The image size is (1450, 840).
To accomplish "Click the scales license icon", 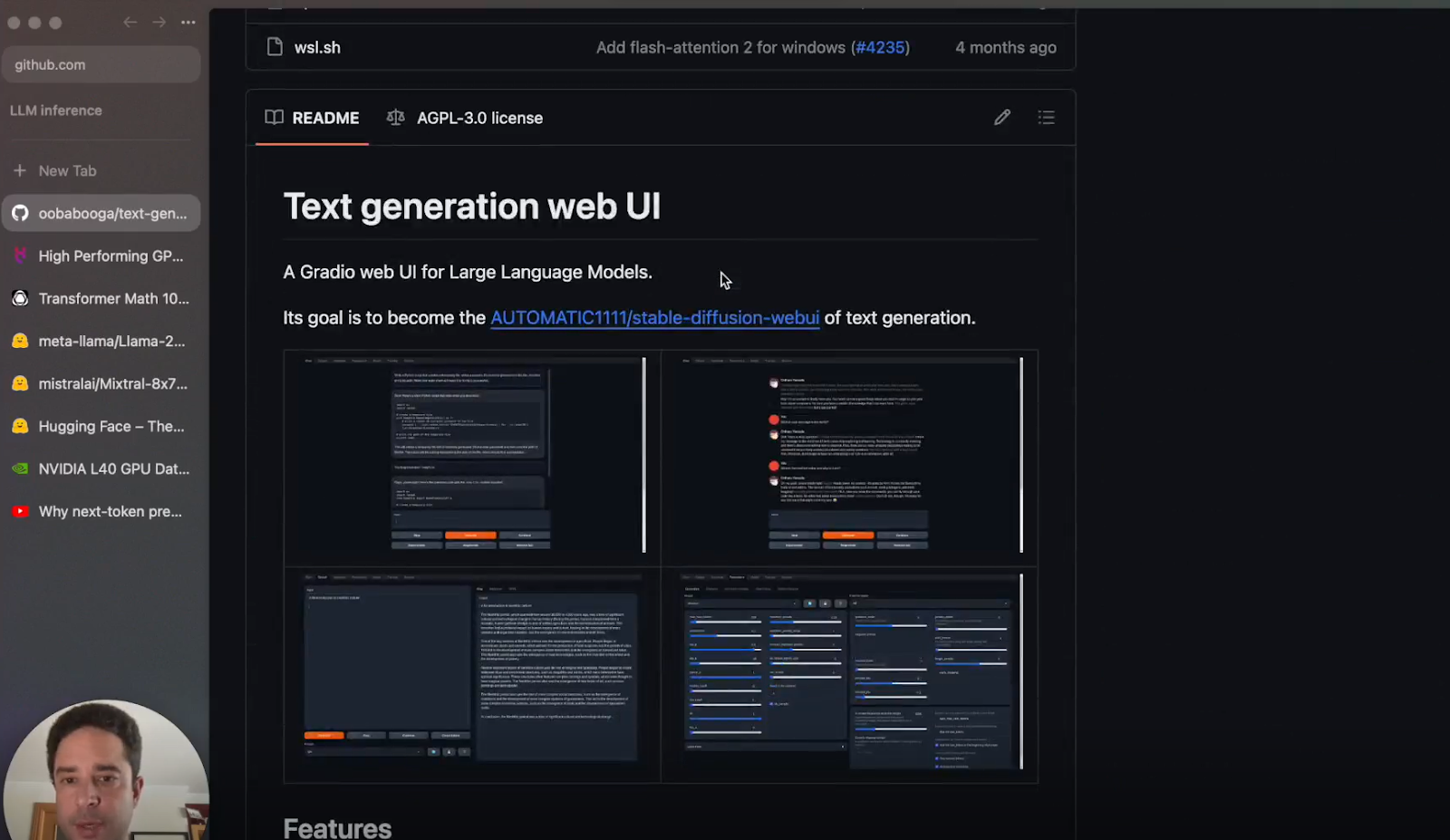I will [x=395, y=118].
